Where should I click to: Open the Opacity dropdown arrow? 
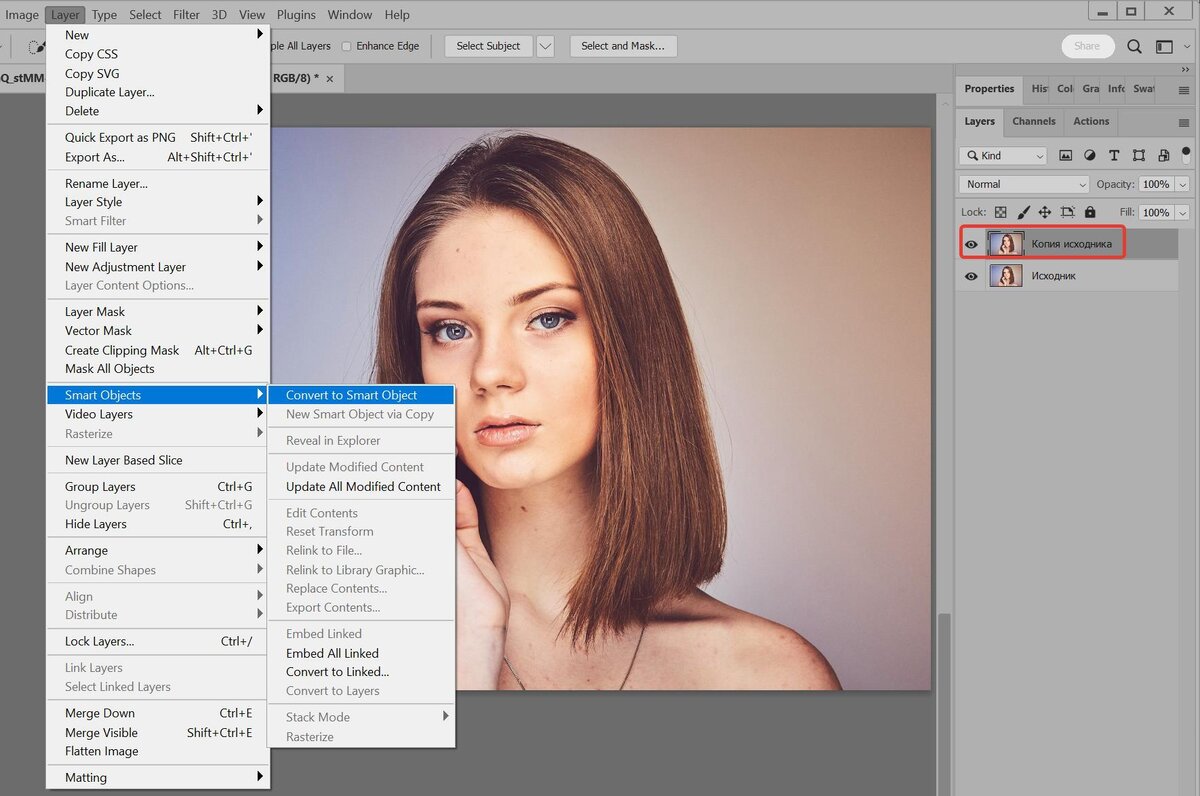click(1183, 184)
